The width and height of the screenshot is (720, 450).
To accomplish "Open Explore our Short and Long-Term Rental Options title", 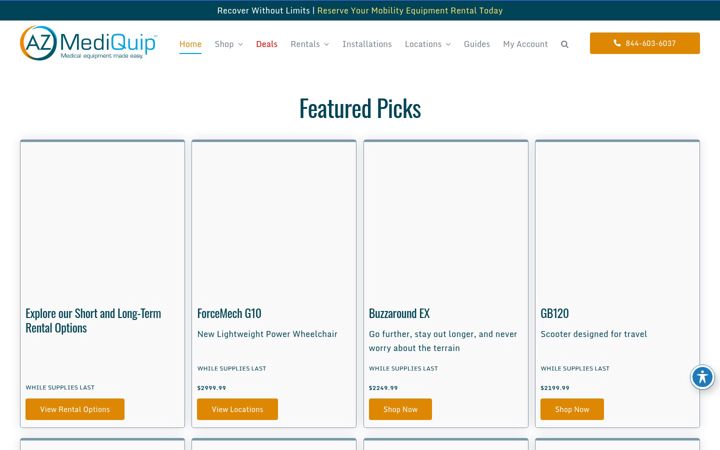I will (x=93, y=321).
